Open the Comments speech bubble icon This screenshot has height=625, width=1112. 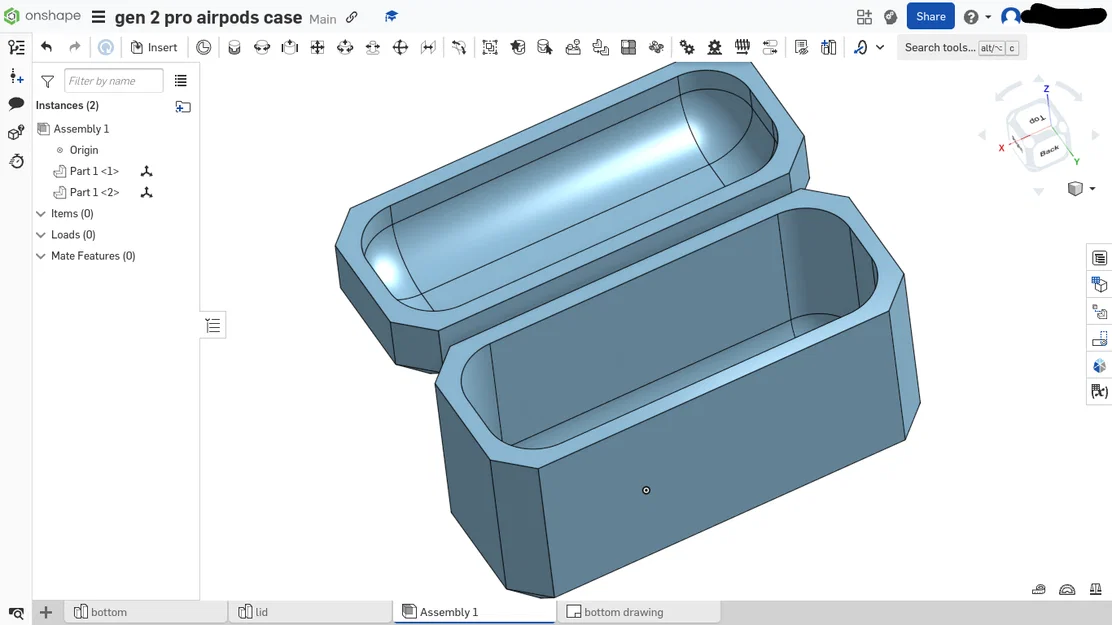click(x=16, y=104)
